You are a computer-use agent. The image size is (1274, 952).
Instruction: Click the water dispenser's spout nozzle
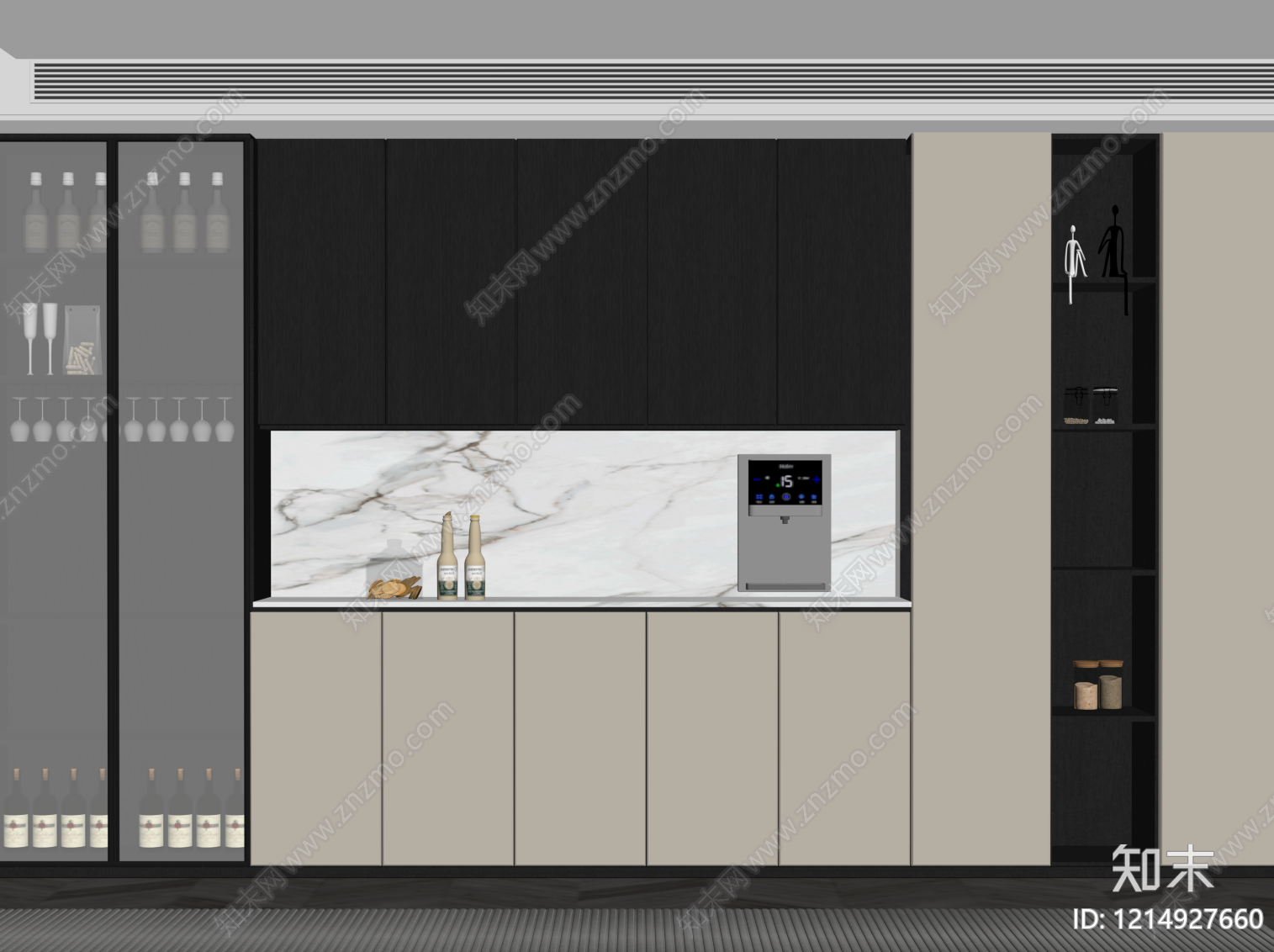coord(785,520)
